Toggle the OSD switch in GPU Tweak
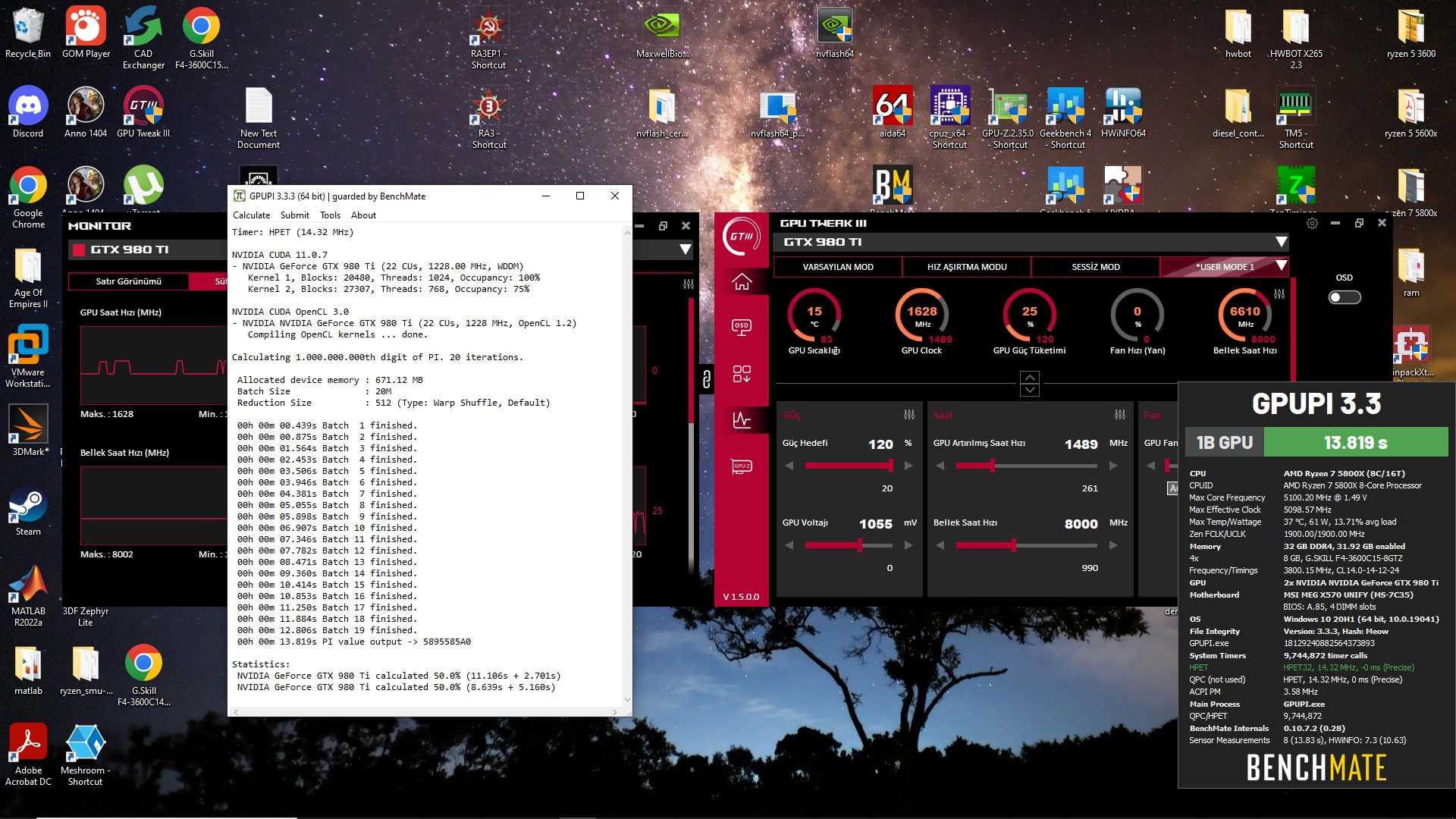 coord(1344,297)
